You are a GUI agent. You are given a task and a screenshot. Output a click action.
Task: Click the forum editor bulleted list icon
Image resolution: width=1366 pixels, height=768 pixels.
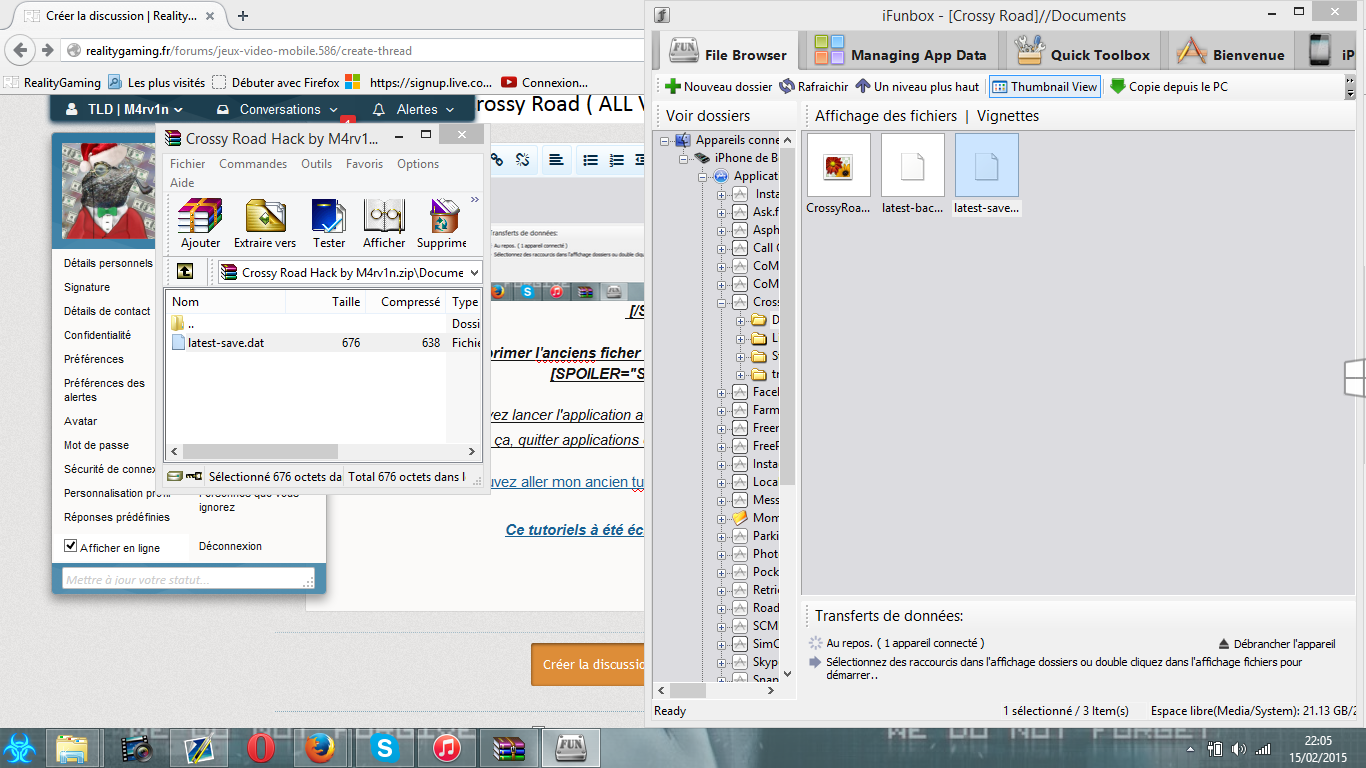click(x=590, y=160)
